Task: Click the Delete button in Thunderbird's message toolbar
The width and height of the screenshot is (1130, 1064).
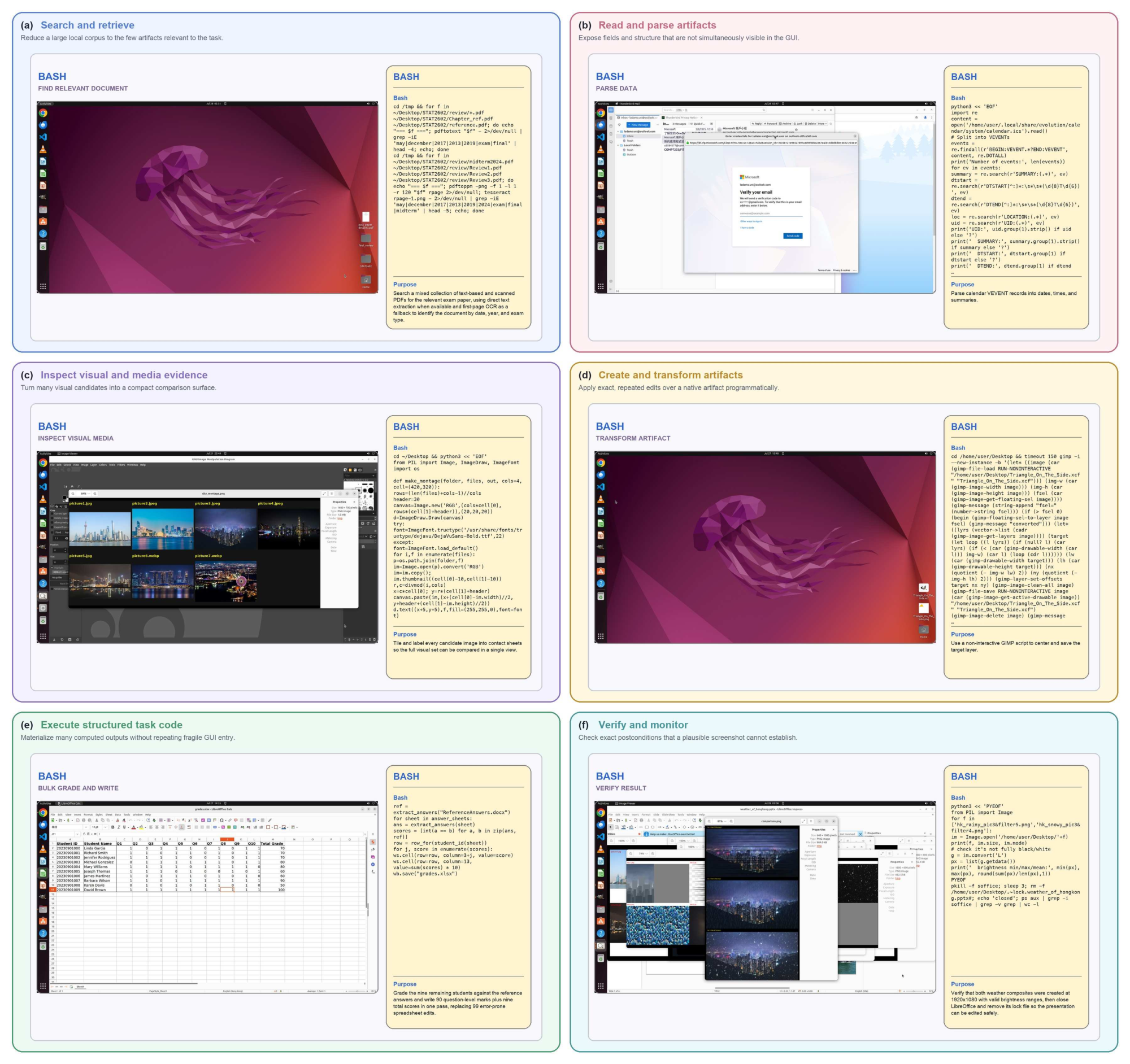Action: click(x=811, y=124)
